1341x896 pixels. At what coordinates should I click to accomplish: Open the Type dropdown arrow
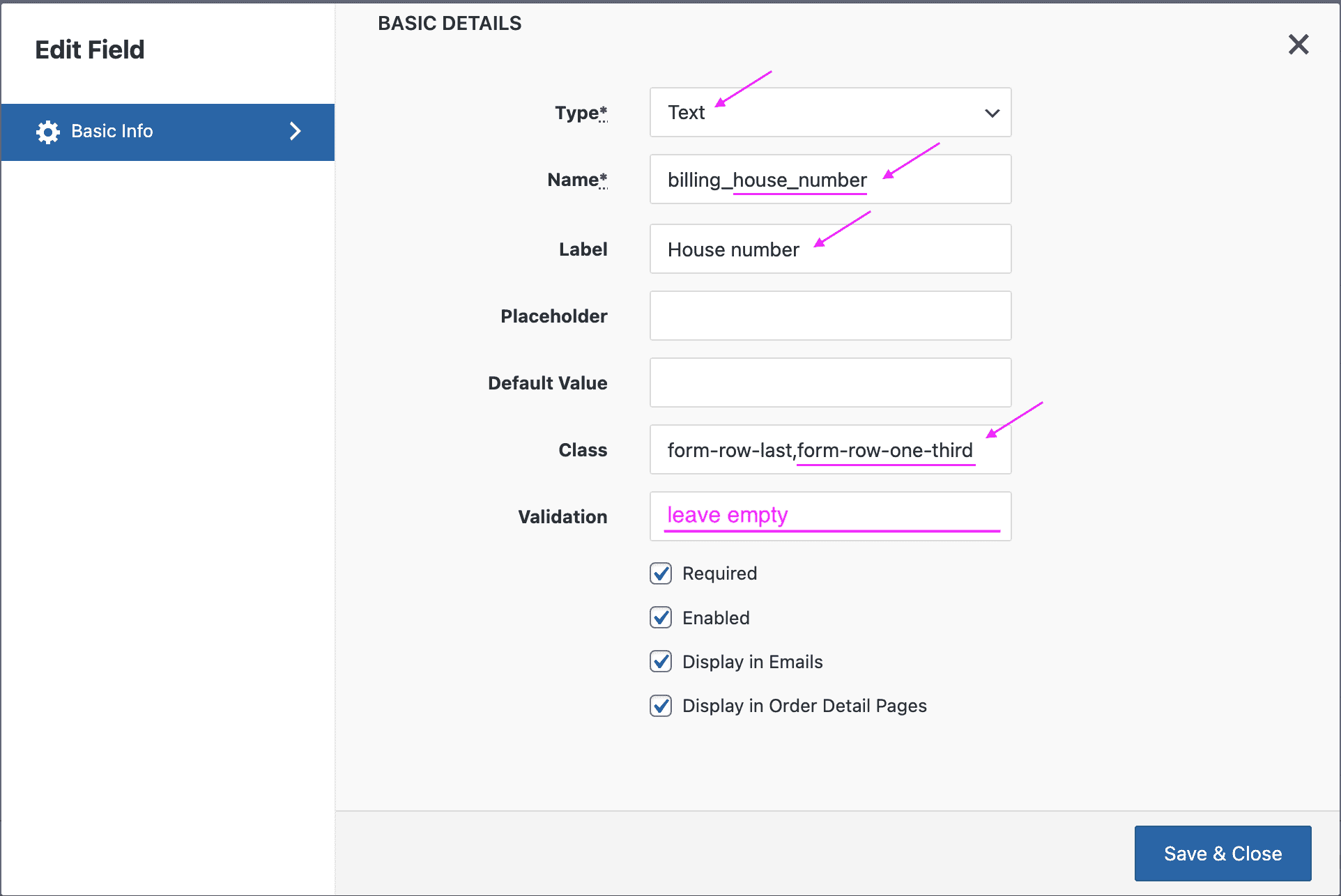[992, 113]
